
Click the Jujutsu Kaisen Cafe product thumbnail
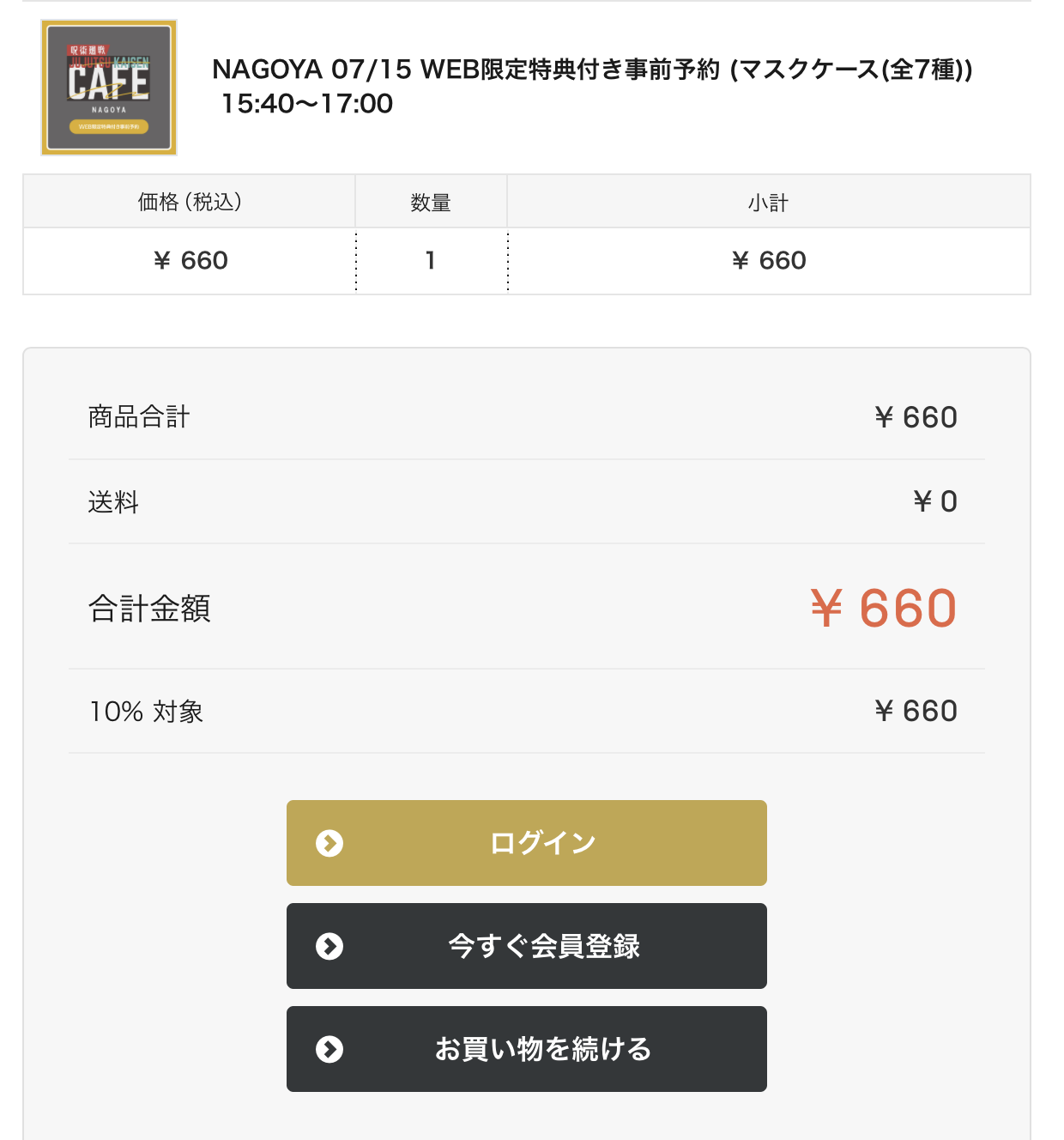point(109,88)
